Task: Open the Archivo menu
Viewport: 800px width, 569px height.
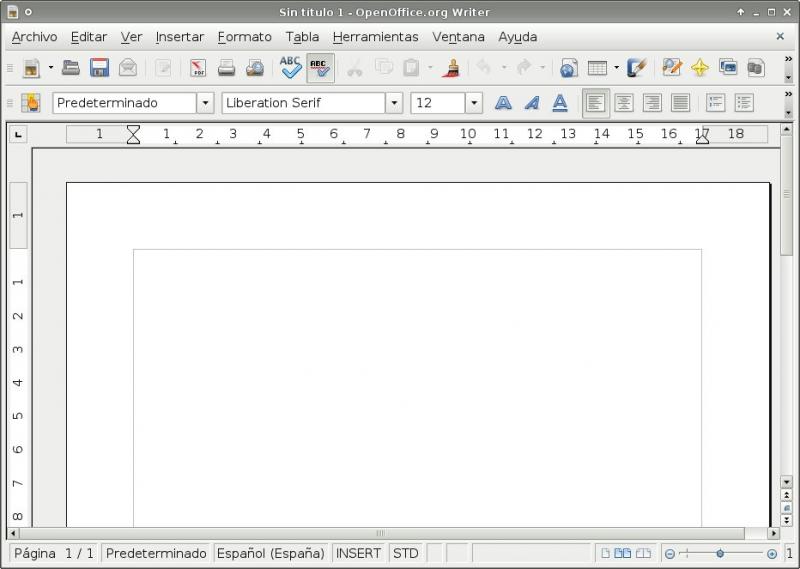Action: pos(34,37)
